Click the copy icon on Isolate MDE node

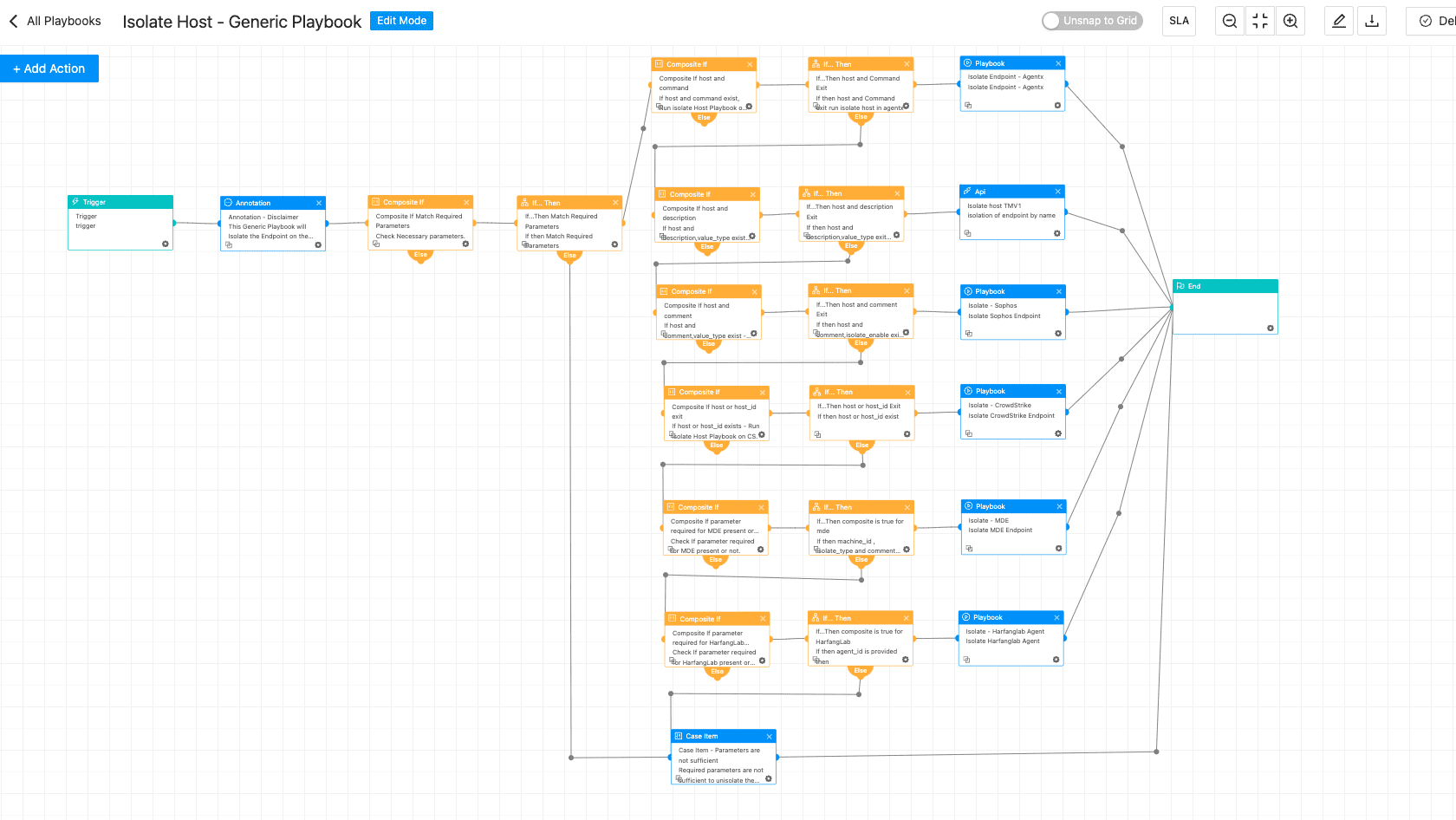969,548
